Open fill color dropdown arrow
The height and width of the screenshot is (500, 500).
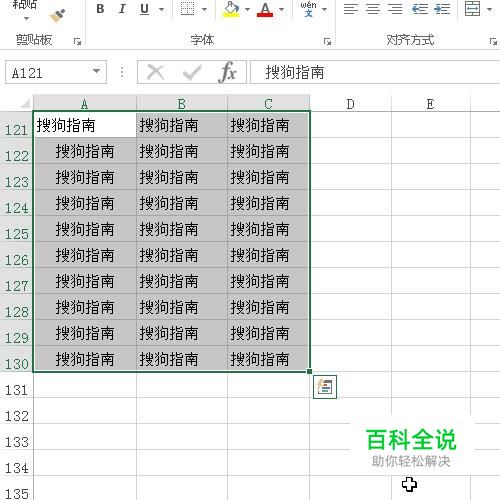point(247,9)
